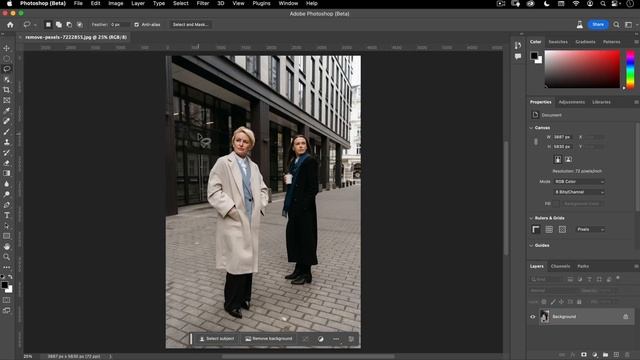Open the 8 Bits/Channel dropdown

click(579, 192)
